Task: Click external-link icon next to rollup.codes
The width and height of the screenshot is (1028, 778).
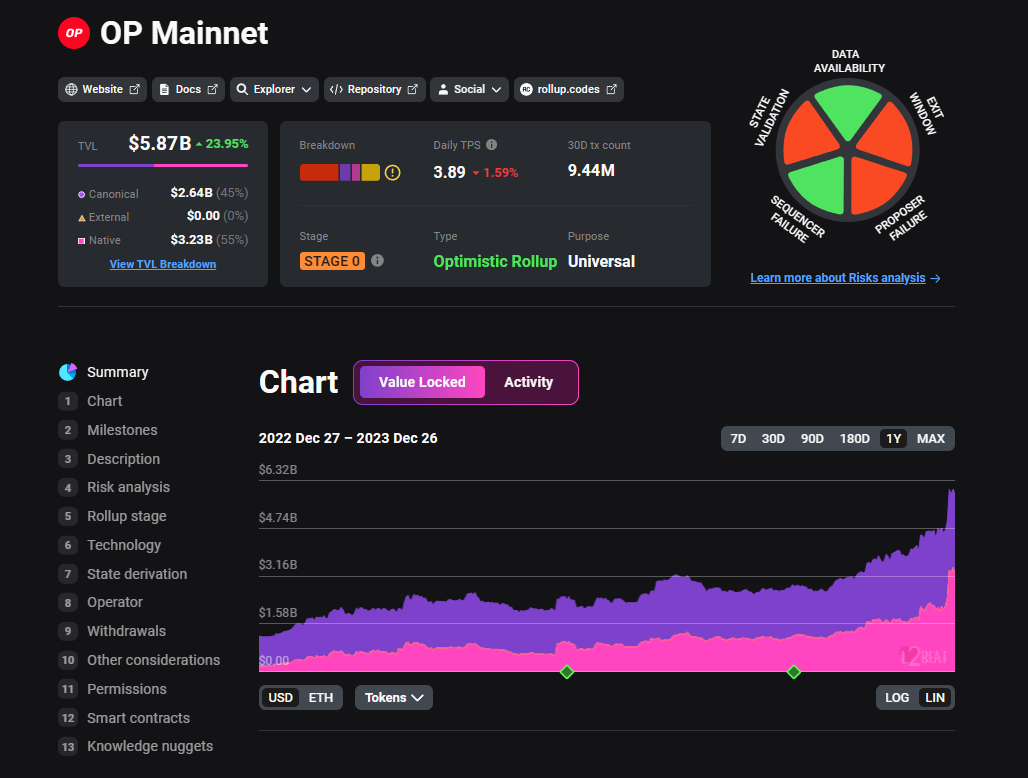Action: 611,89
